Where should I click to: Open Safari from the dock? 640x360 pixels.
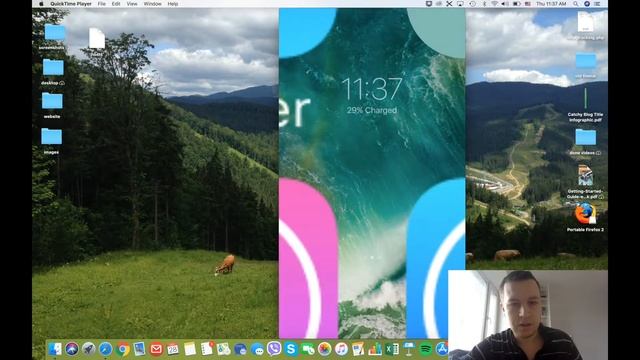[105, 349]
